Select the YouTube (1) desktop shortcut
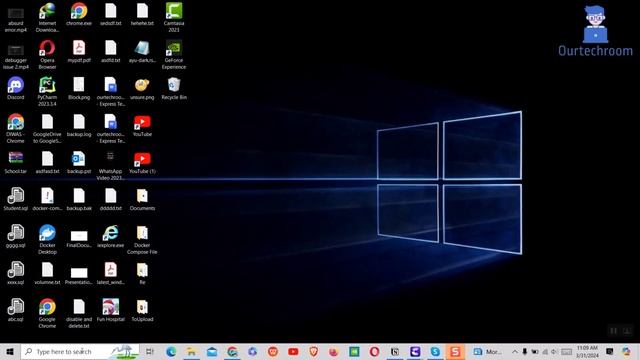 pyautogui.click(x=142, y=162)
